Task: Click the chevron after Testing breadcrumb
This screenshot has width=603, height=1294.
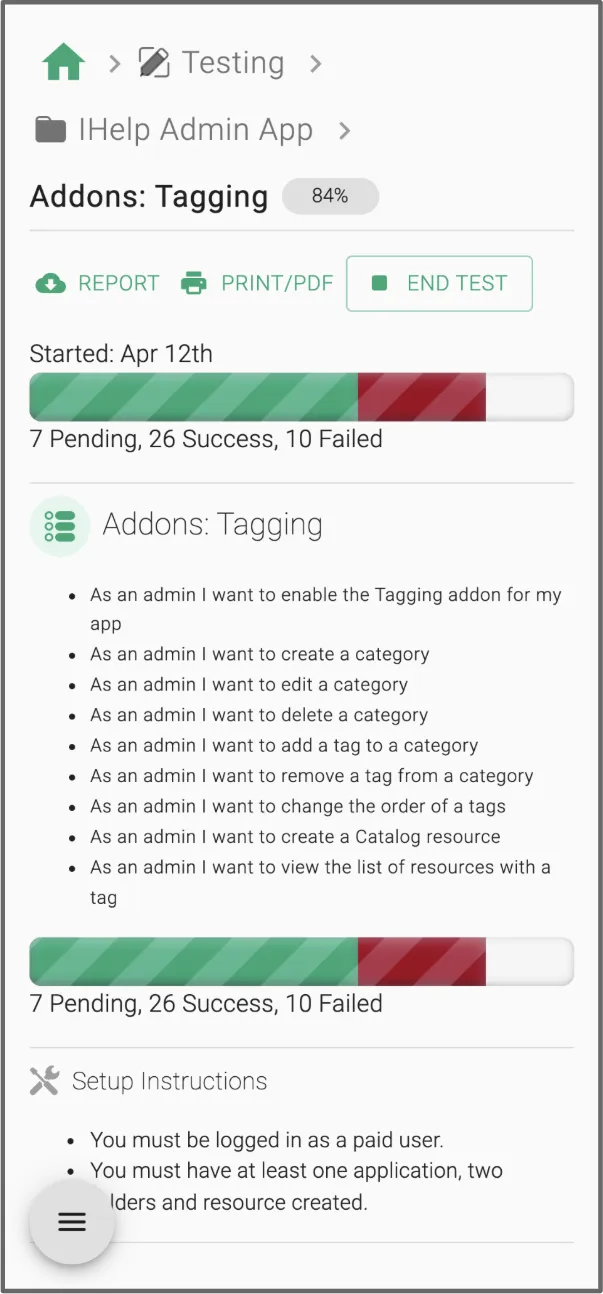Action: [316, 64]
